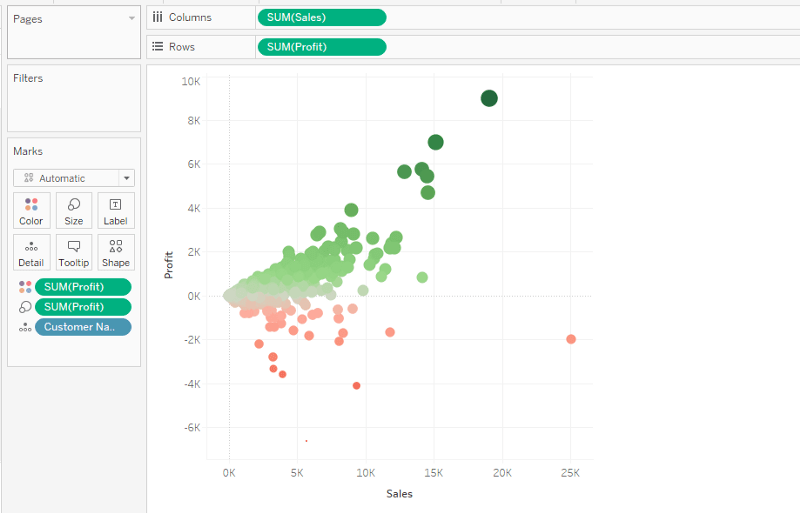
Task: Click the Columns shelf icon
Action: (157, 17)
